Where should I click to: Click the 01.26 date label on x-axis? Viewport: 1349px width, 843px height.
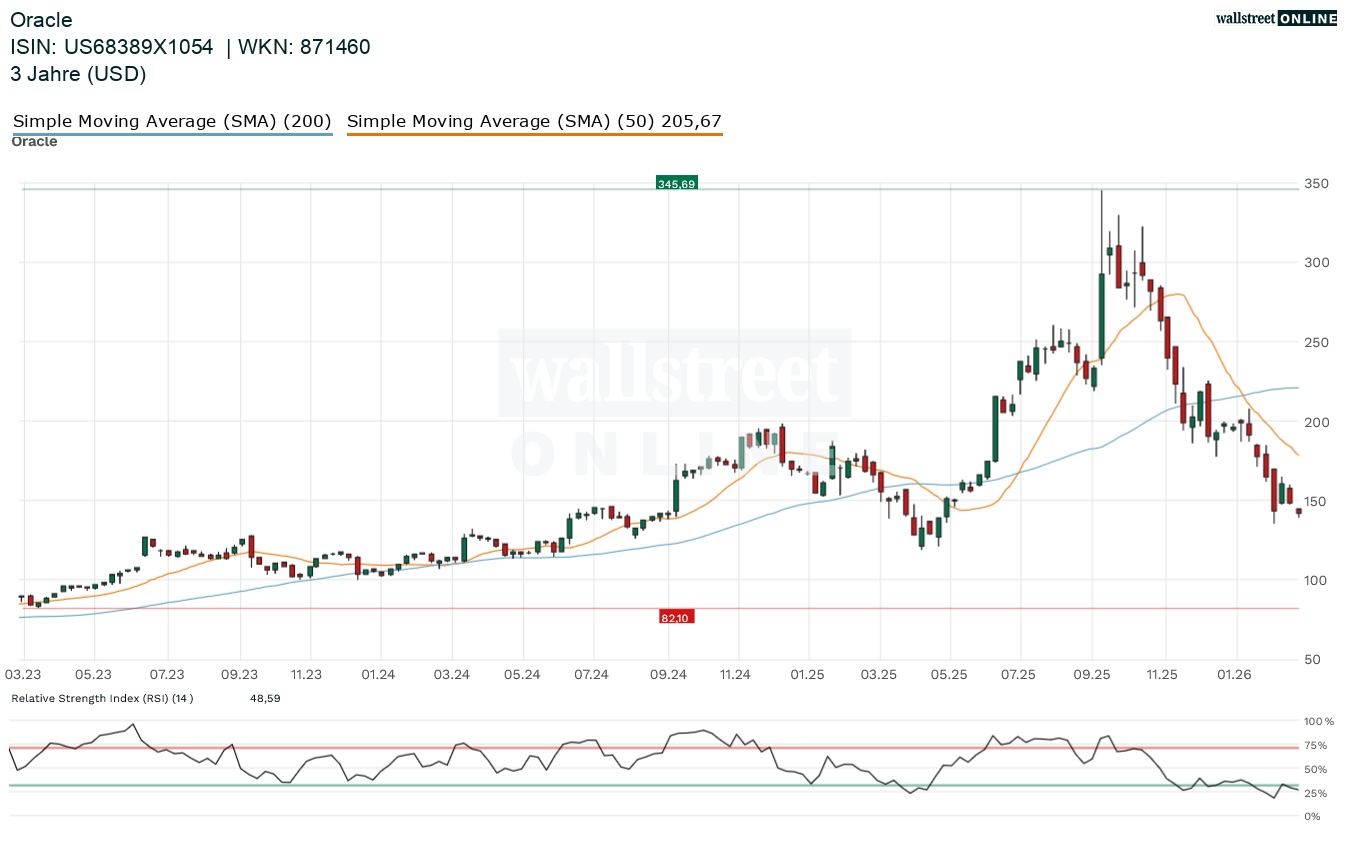tap(1236, 676)
